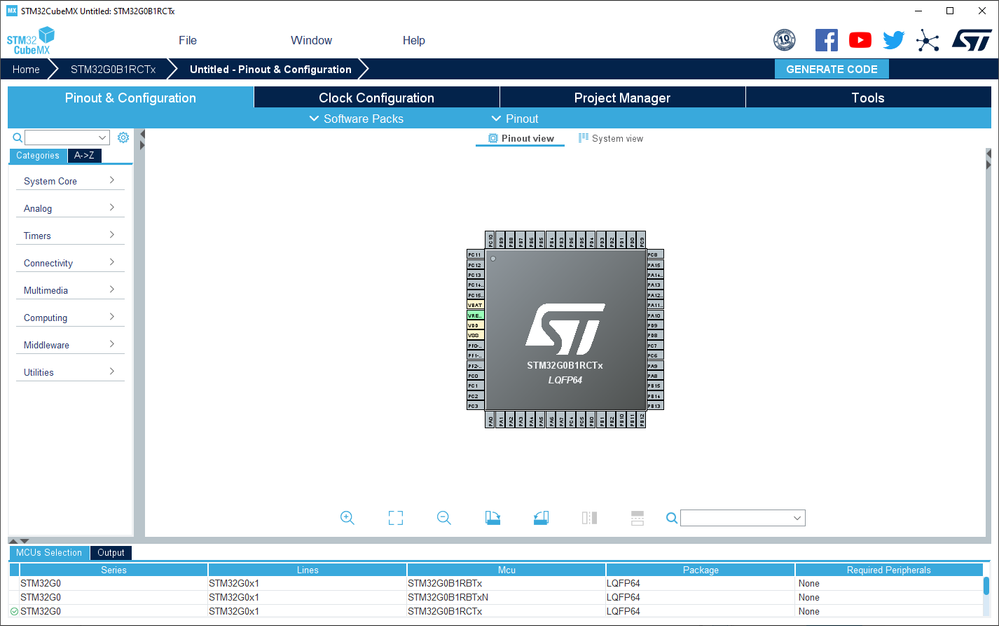Open the Help menu
Viewport: 999px width, 626px height.
(413, 40)
